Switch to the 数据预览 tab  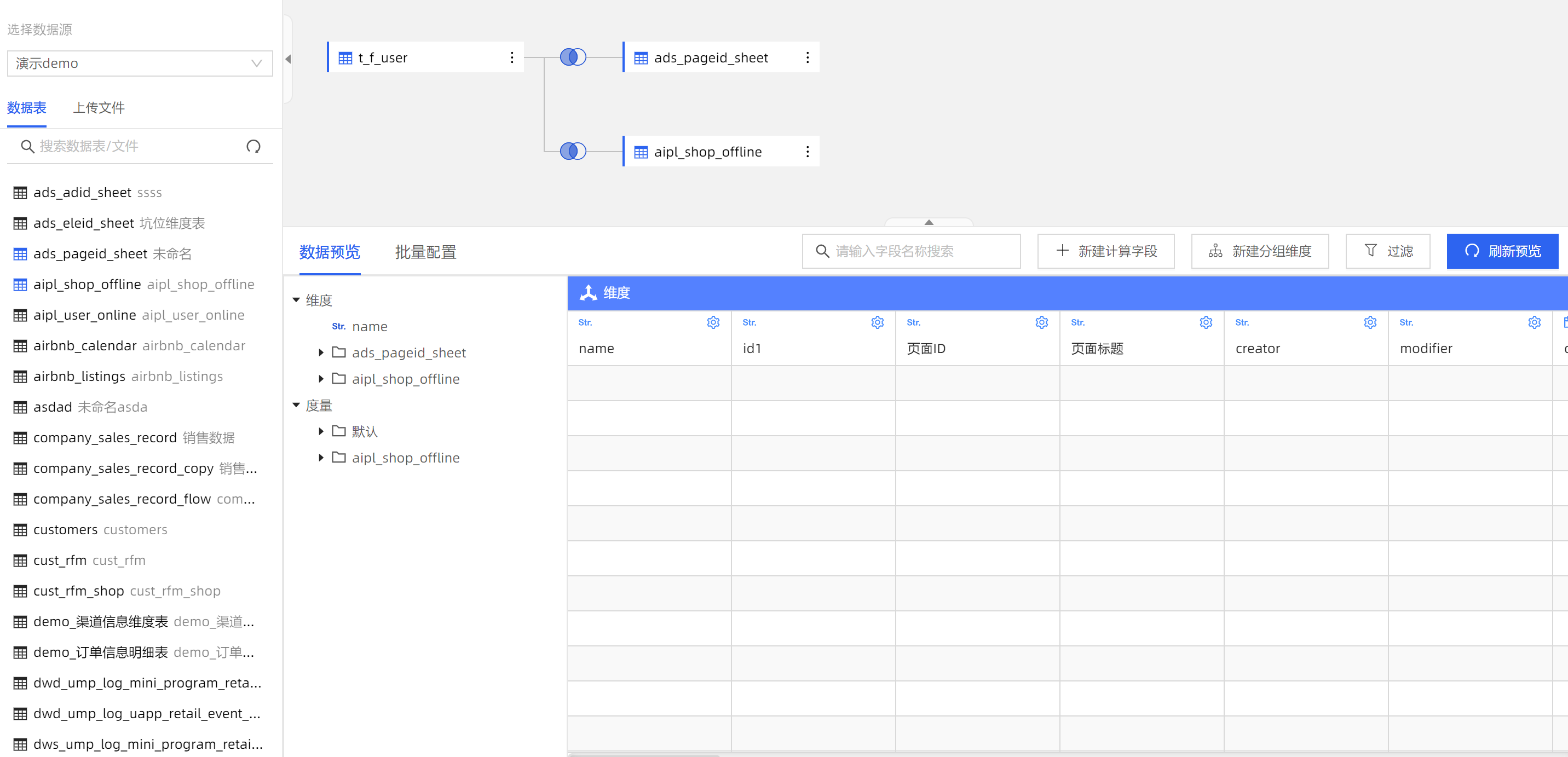(329, 252)
